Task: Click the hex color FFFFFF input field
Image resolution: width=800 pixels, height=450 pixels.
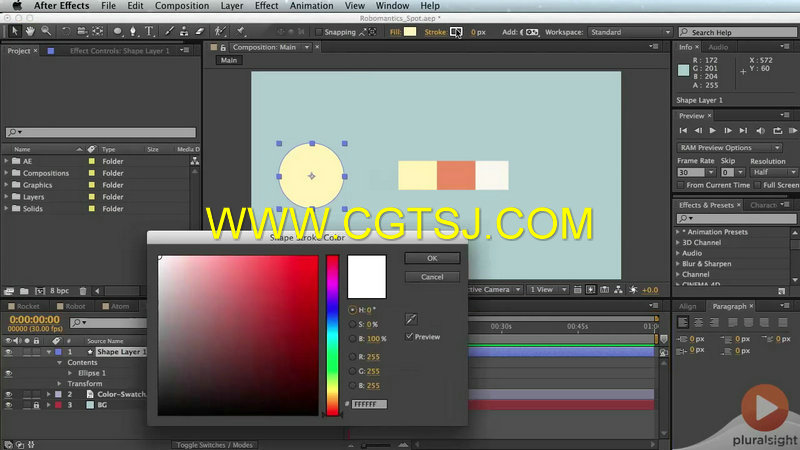Action: click(x=369, y=404)
